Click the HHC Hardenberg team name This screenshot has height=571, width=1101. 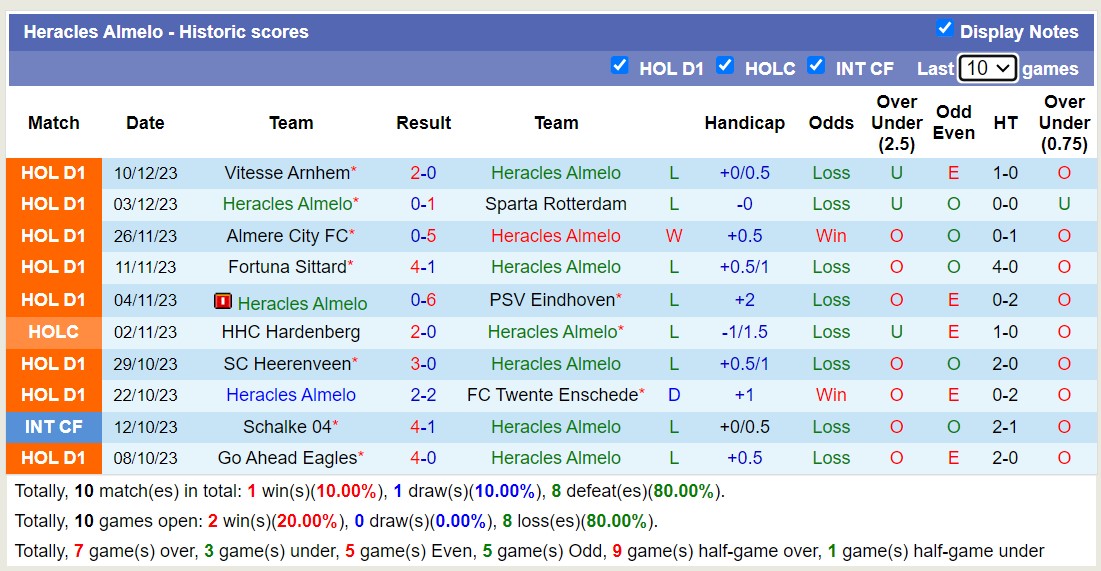click(x=291, y=332)
